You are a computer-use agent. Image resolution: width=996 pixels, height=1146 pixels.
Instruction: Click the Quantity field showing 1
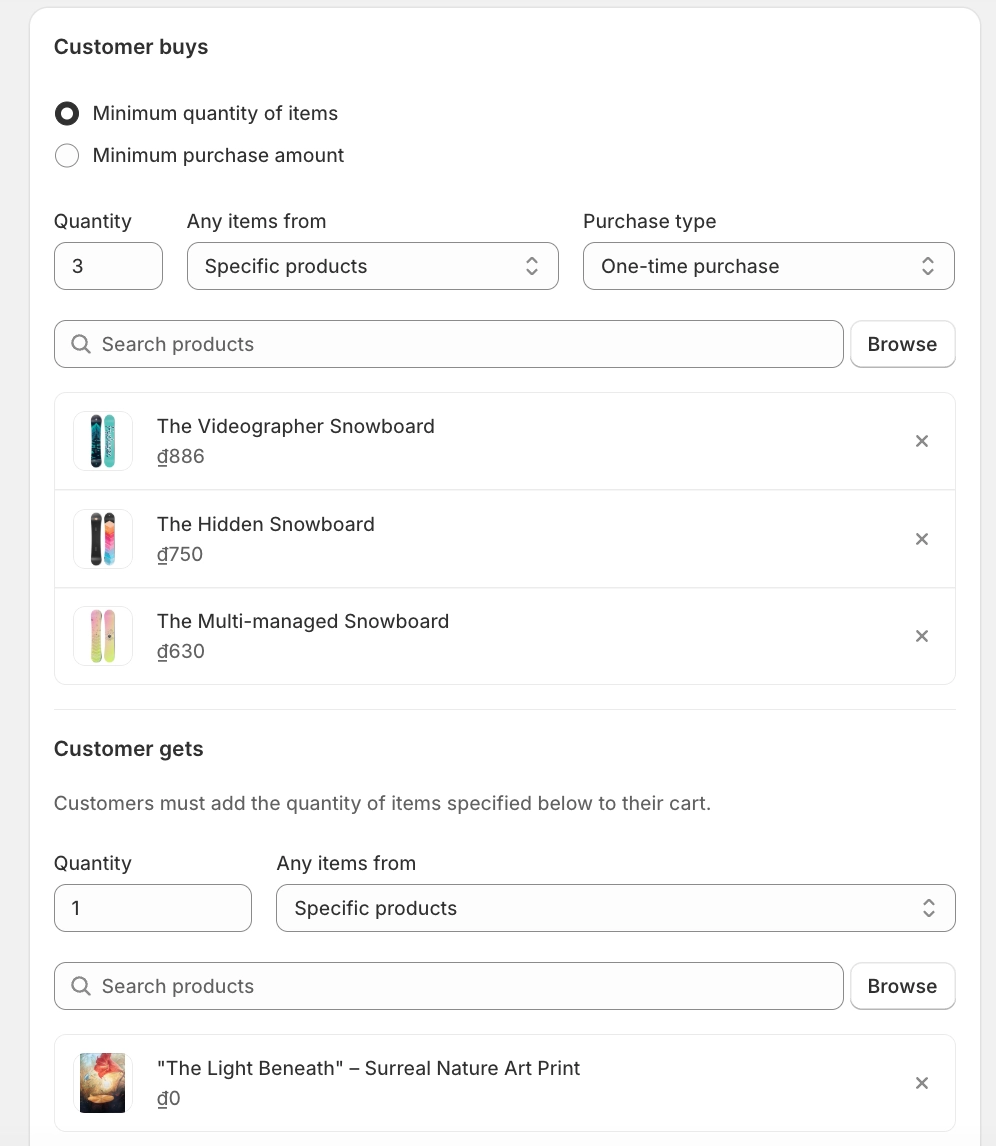coord(152,908)
